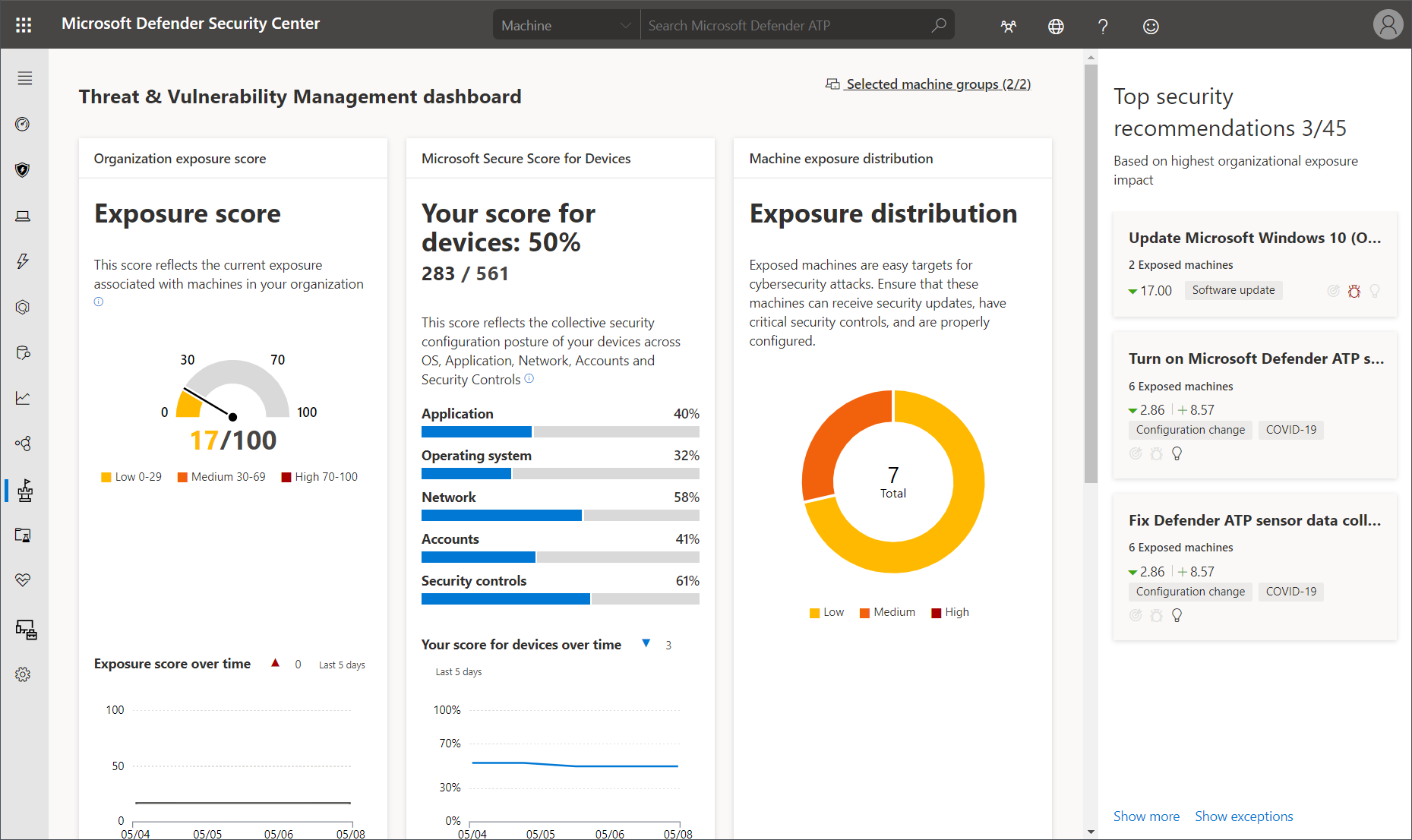Click Configuration change tag on Fix Defender card
This screenshot has width=1412, height=840.
point(1190,592)
